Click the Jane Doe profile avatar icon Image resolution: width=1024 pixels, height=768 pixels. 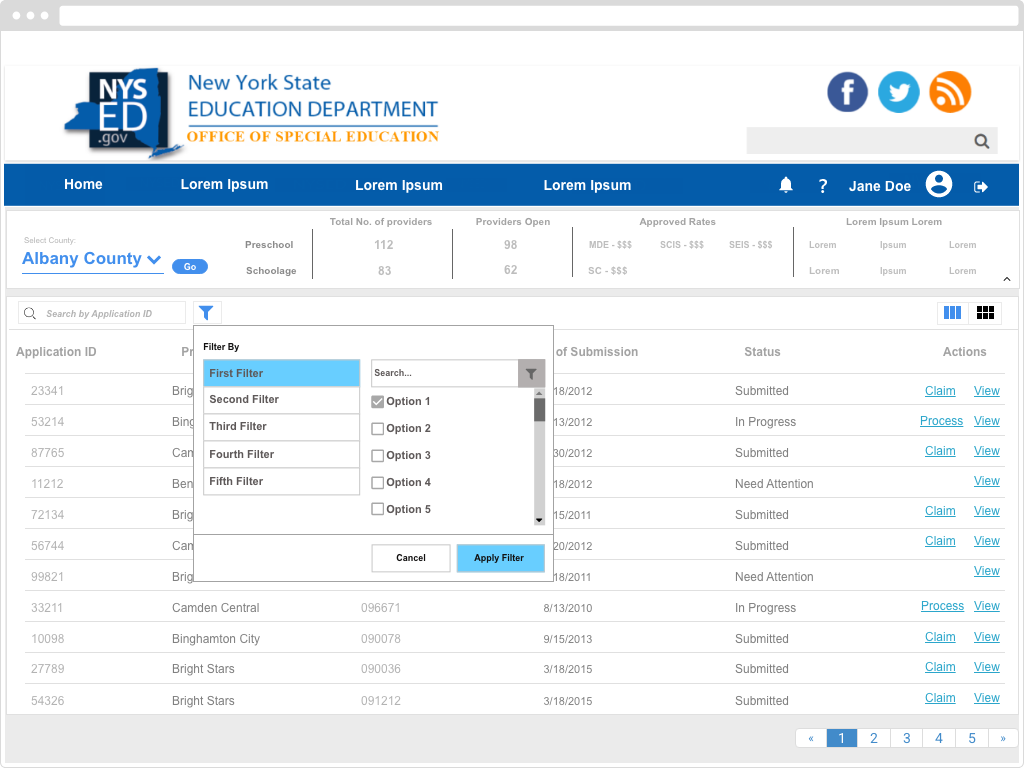tap(938, 185)
